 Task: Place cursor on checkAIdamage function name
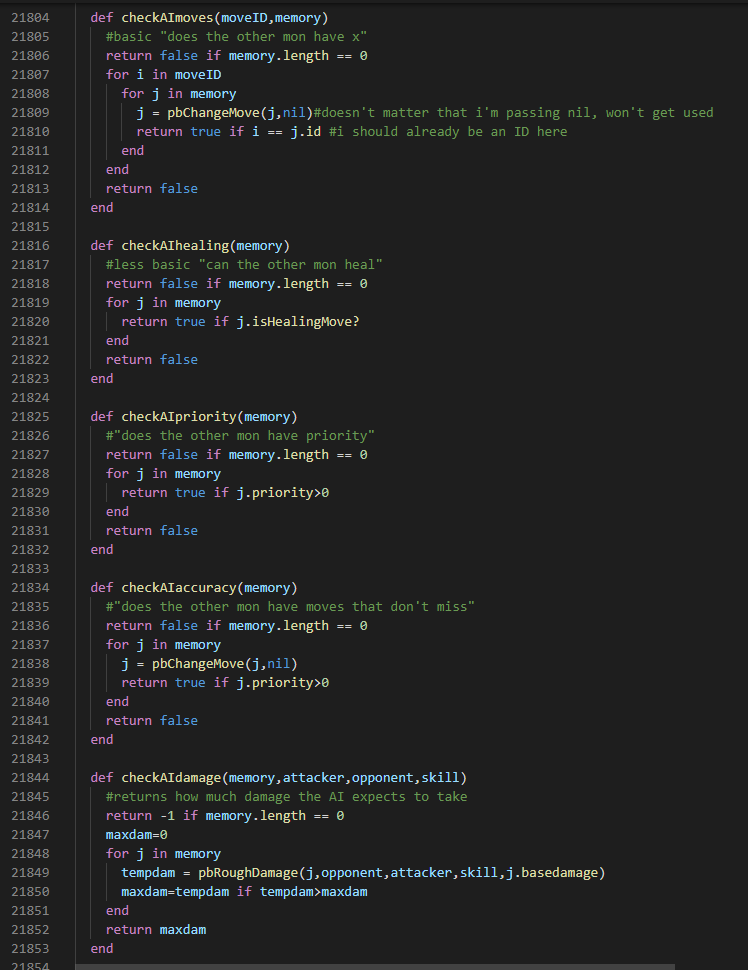click(x=171, y=778)
